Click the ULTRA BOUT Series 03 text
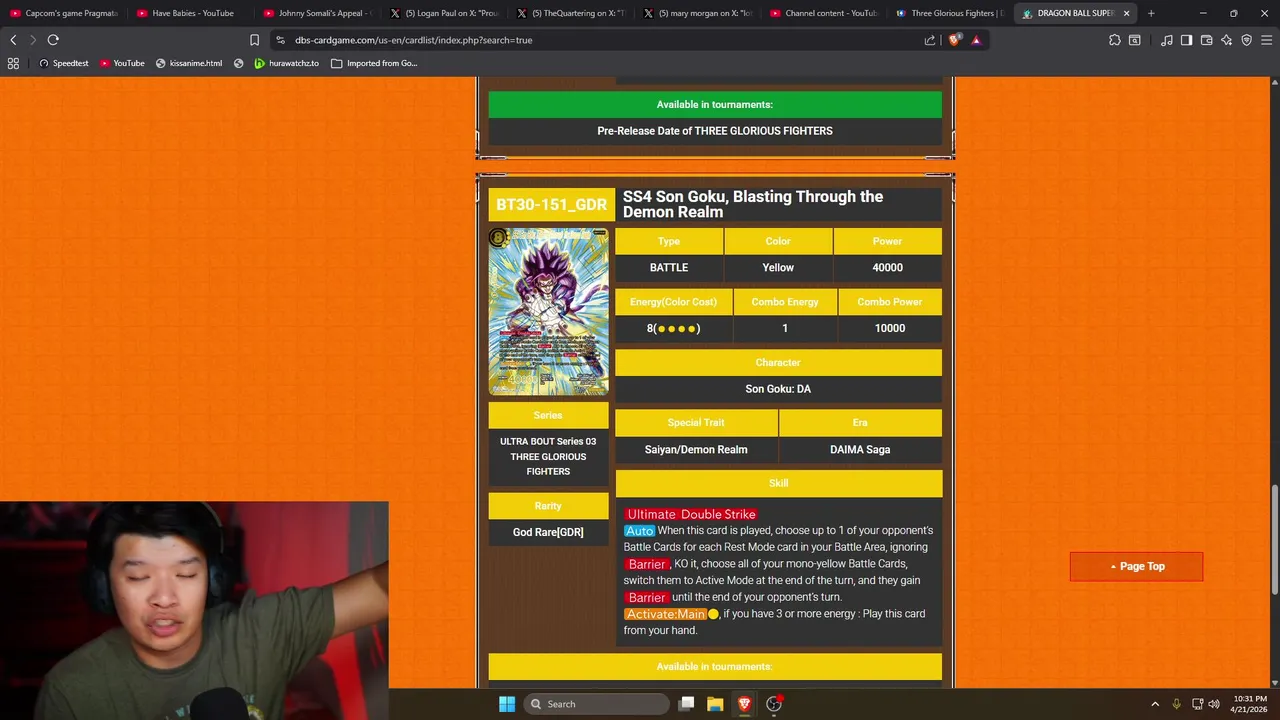Image resolution: width=1280 pixels, height=720 pixels. 548,441
